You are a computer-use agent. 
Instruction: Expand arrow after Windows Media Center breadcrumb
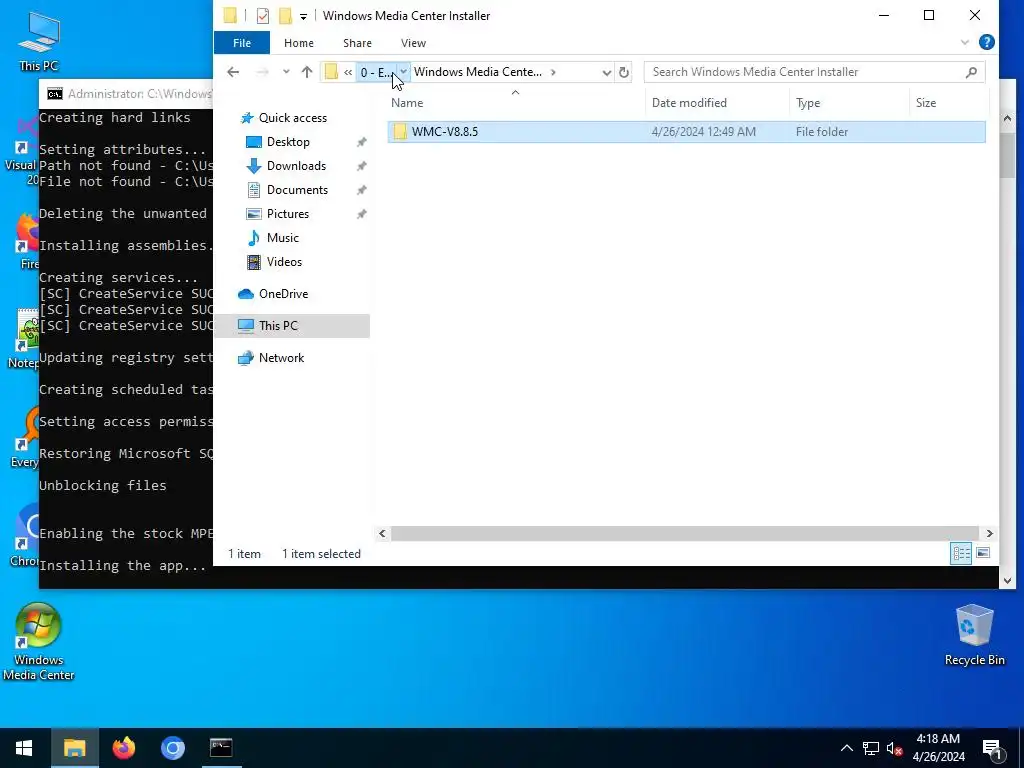[553, 72]
